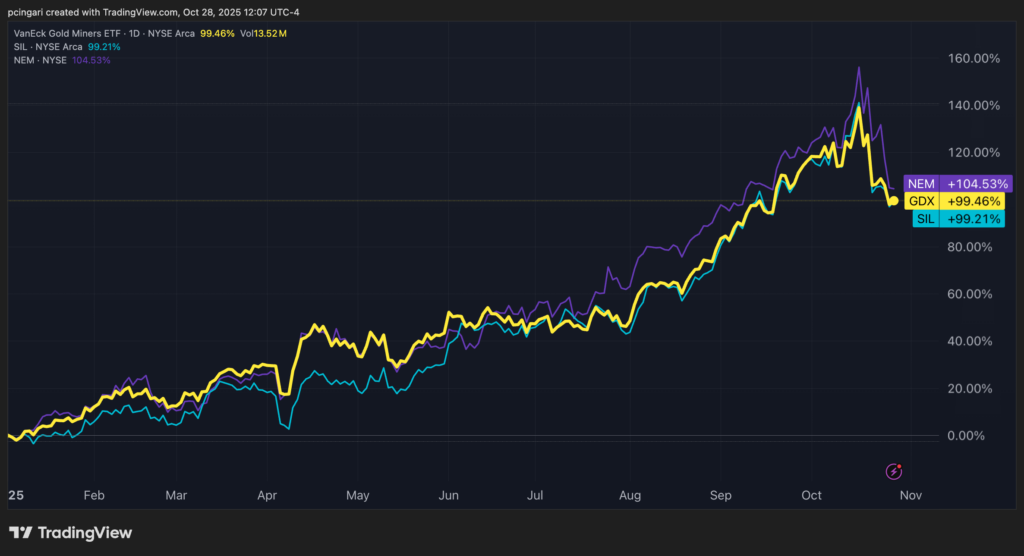Click the 160.00% label on price axis
The width and height of the screenshot is (1024, 556).
972,58
